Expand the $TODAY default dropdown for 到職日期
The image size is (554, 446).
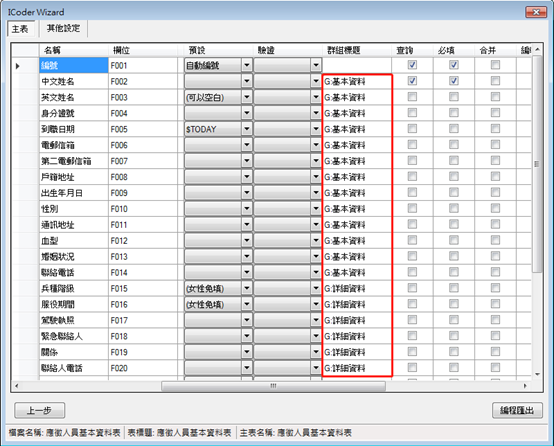(x=247, y=129)
